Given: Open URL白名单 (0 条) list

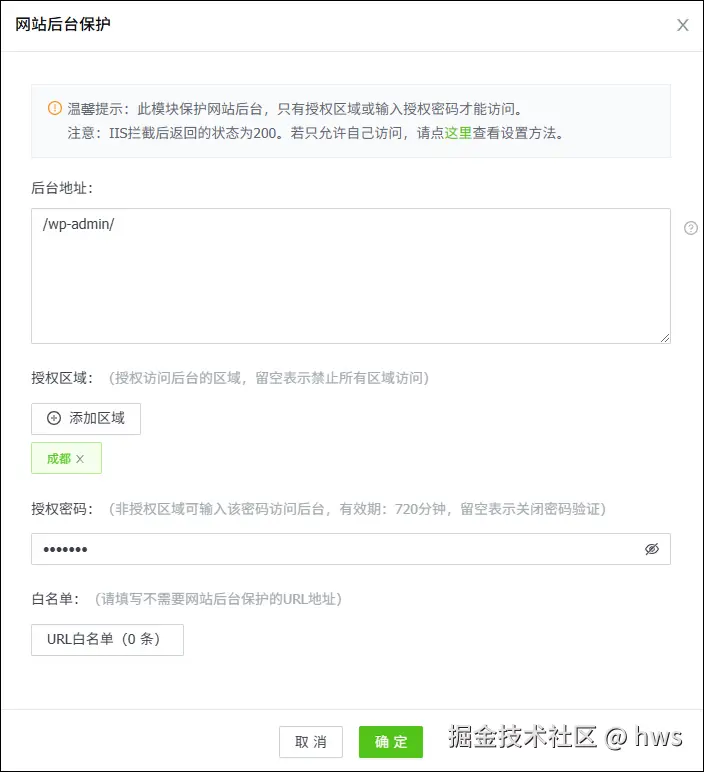Looking at the screenshot, I should (x=107, y=640).
